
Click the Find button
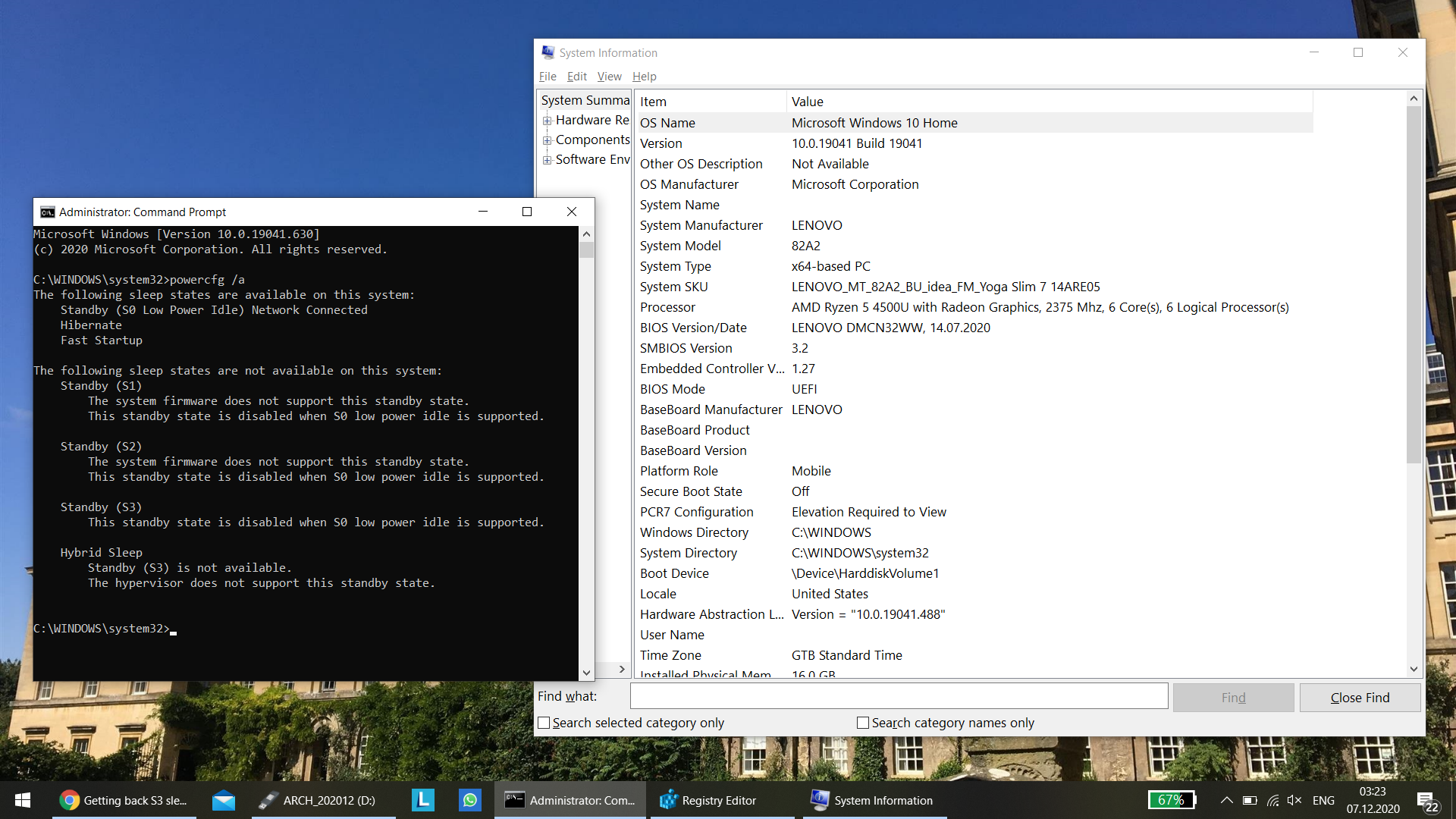coord(1233,698)
